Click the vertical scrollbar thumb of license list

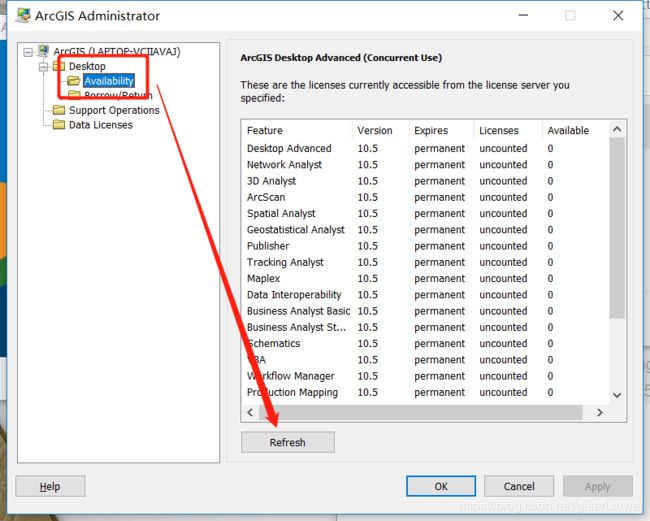[x=617, y=228]
